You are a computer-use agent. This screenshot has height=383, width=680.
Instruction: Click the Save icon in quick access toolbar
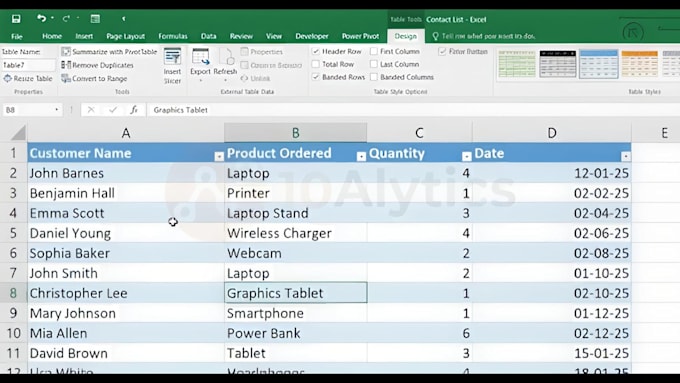pos(16,19)
